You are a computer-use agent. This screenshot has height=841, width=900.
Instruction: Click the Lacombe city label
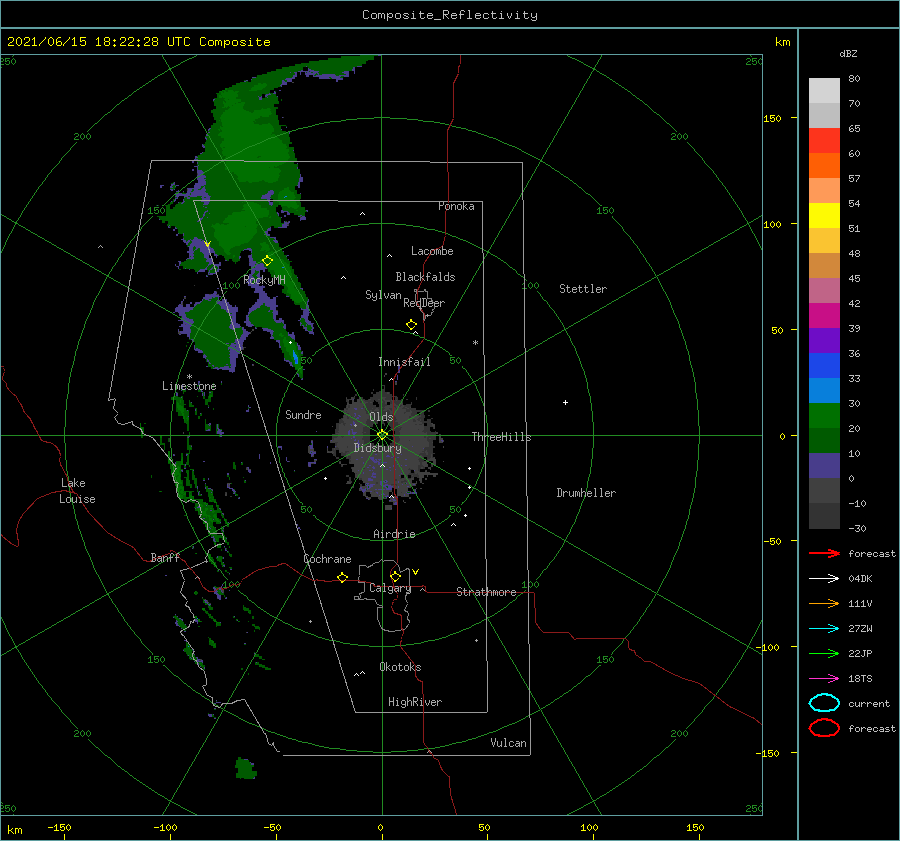[x=432, y=251]
